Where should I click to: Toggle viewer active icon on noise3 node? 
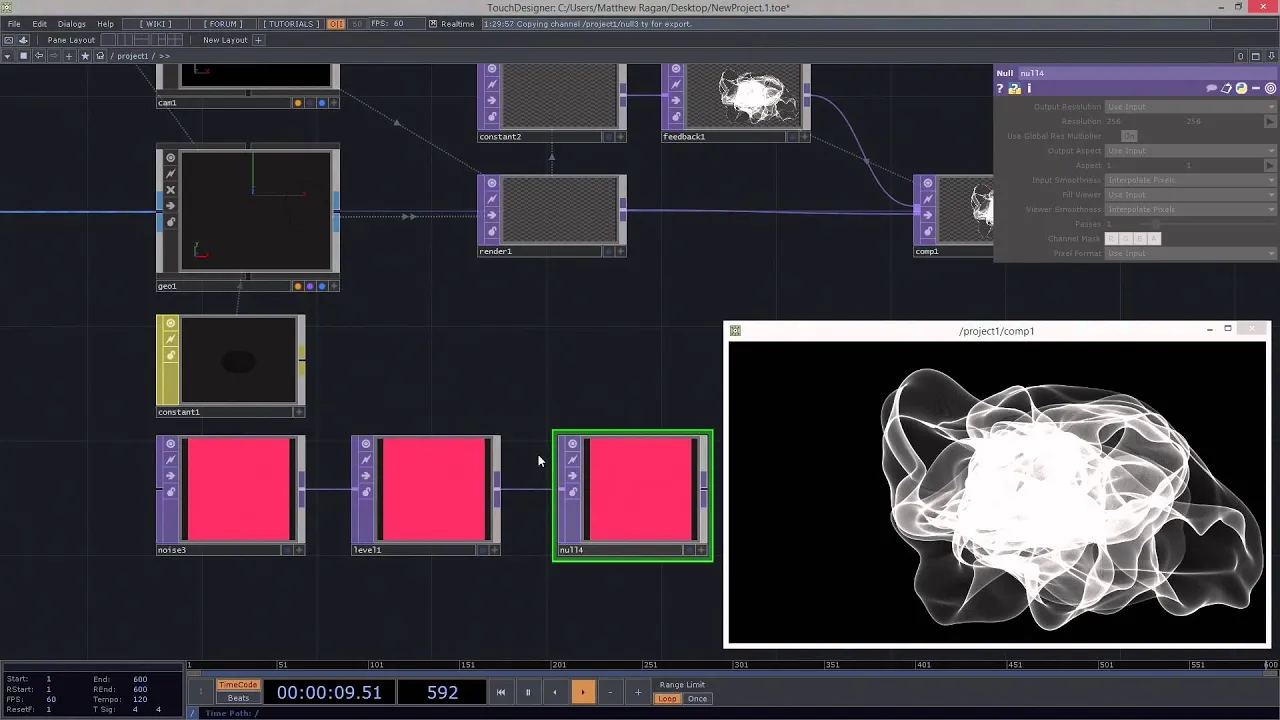point(171,444)
